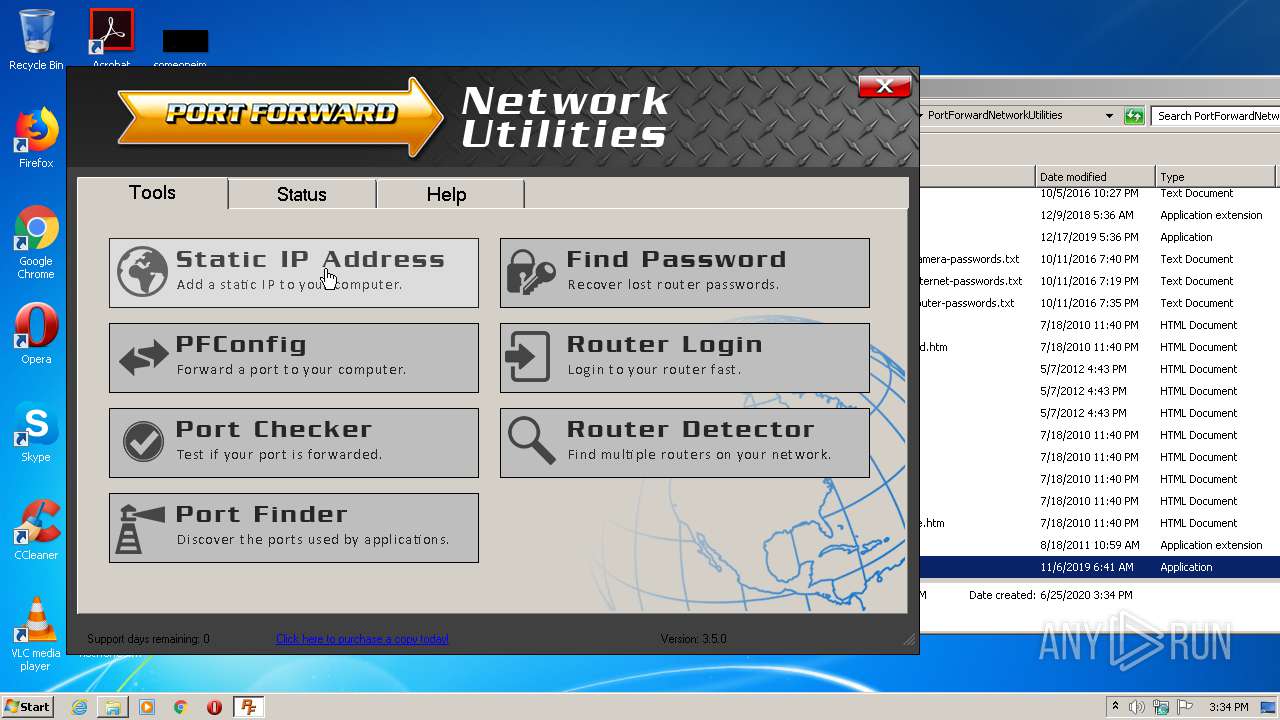Open the Router Login tool
Screen dimensions: 1280x720
[685, 357]
